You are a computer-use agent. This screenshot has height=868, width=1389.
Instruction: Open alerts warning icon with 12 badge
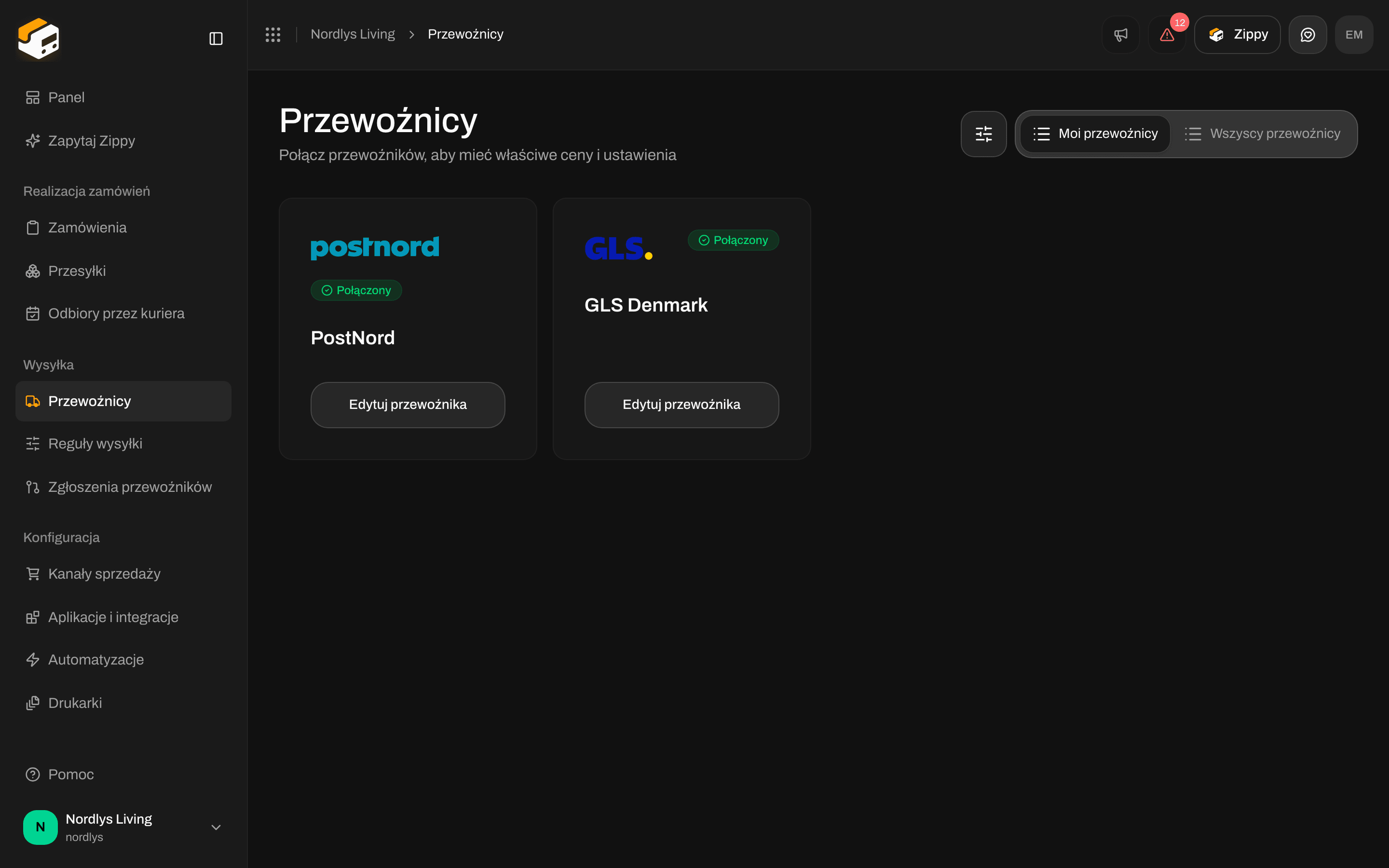[x=1167, y=34]
